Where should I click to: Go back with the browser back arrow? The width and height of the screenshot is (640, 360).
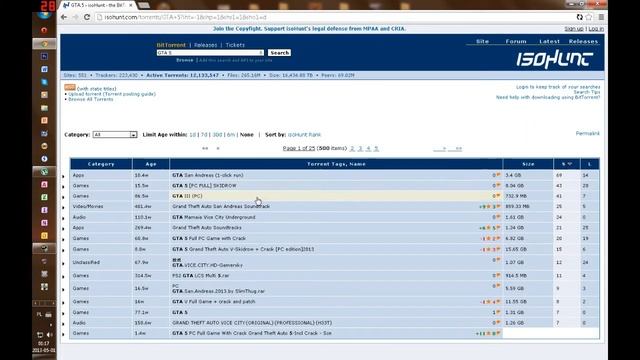click(64, 17)
